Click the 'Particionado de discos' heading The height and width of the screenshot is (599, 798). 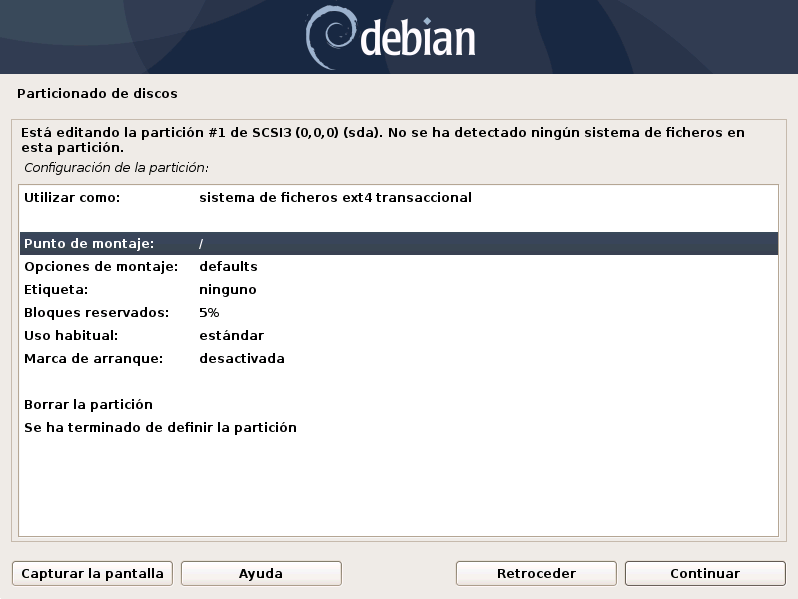(97, 94)
